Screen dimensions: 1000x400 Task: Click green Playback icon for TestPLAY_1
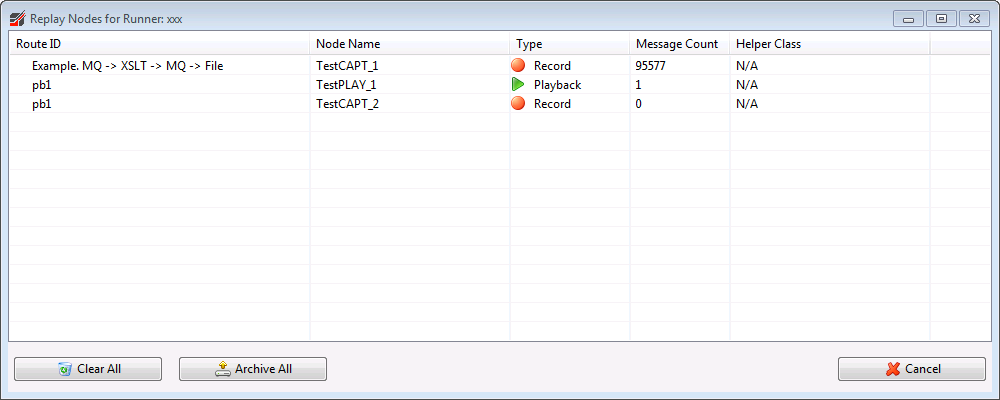point(518,85)
